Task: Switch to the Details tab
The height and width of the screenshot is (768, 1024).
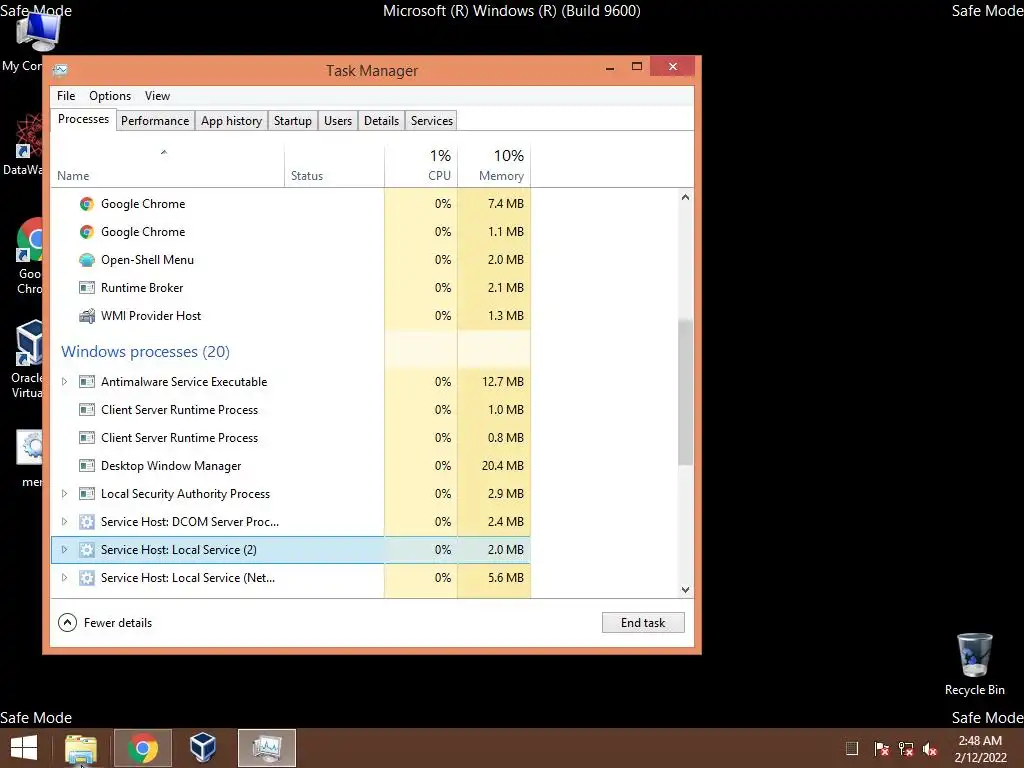Action: click(381, 121)
